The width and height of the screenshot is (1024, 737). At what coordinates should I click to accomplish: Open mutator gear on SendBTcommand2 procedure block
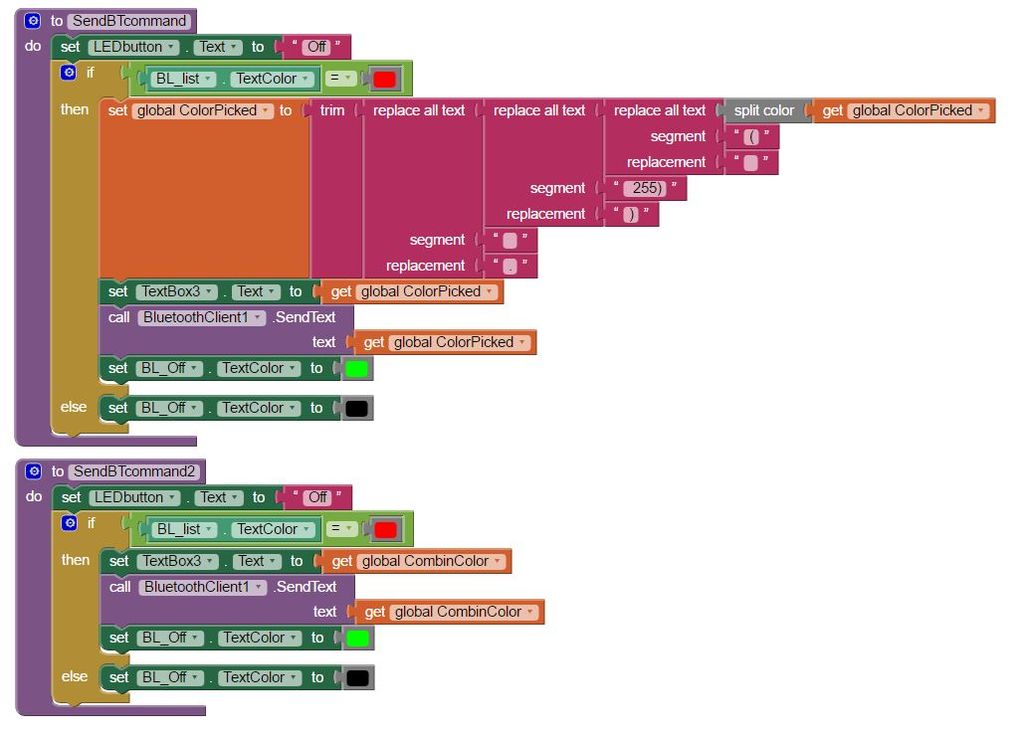34,471
